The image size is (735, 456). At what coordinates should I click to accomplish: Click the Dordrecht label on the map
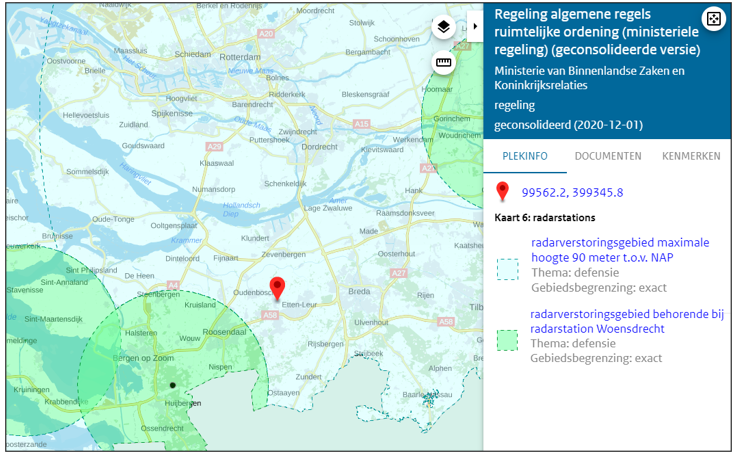click(x=319, y=147)
